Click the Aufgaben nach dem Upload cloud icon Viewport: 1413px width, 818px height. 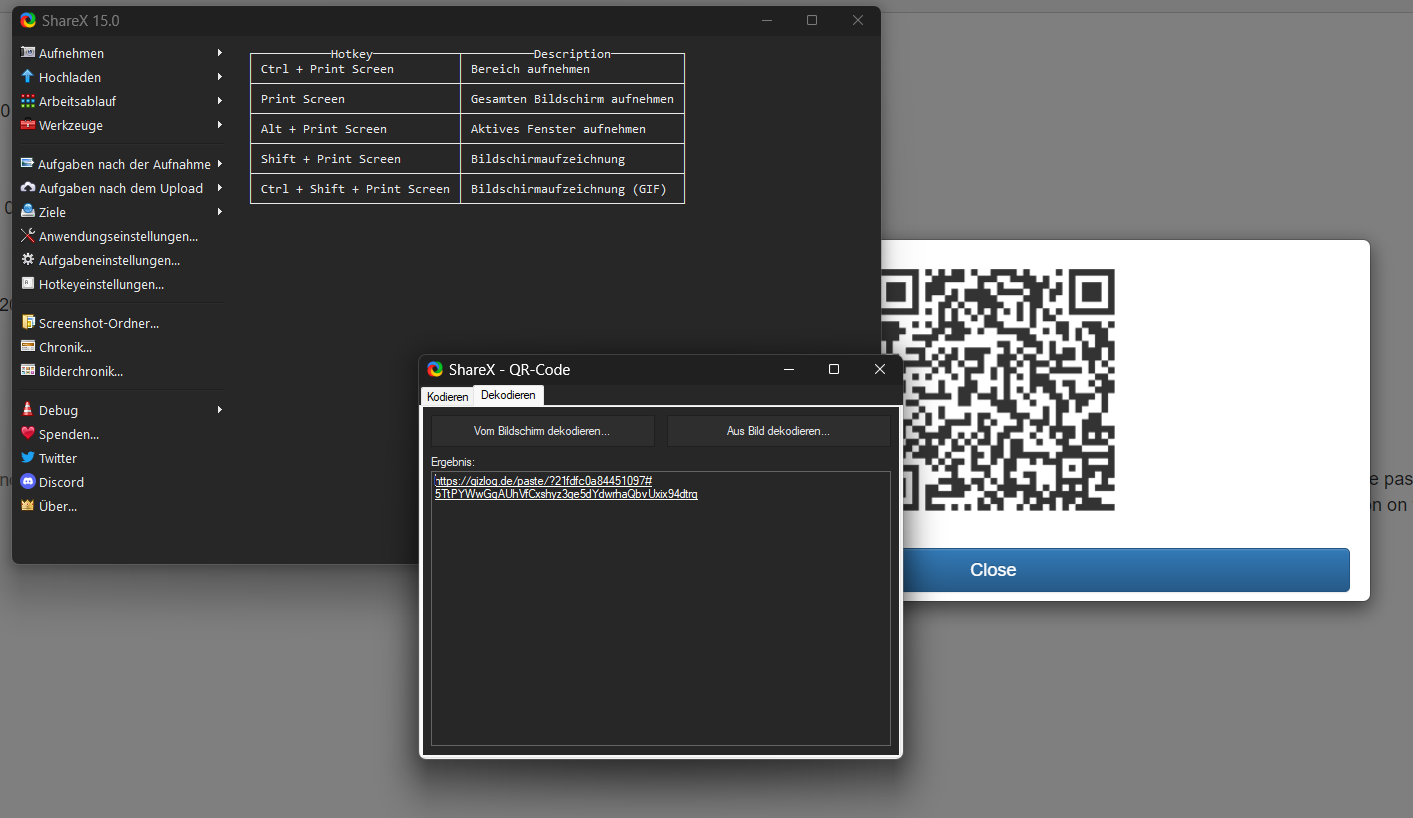point(28,188)
